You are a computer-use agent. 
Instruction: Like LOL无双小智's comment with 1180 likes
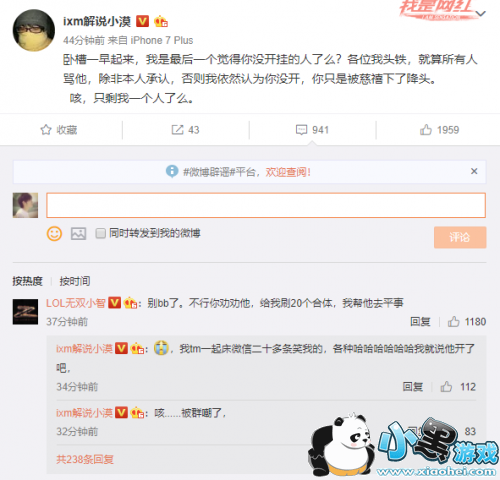(454, 322)
